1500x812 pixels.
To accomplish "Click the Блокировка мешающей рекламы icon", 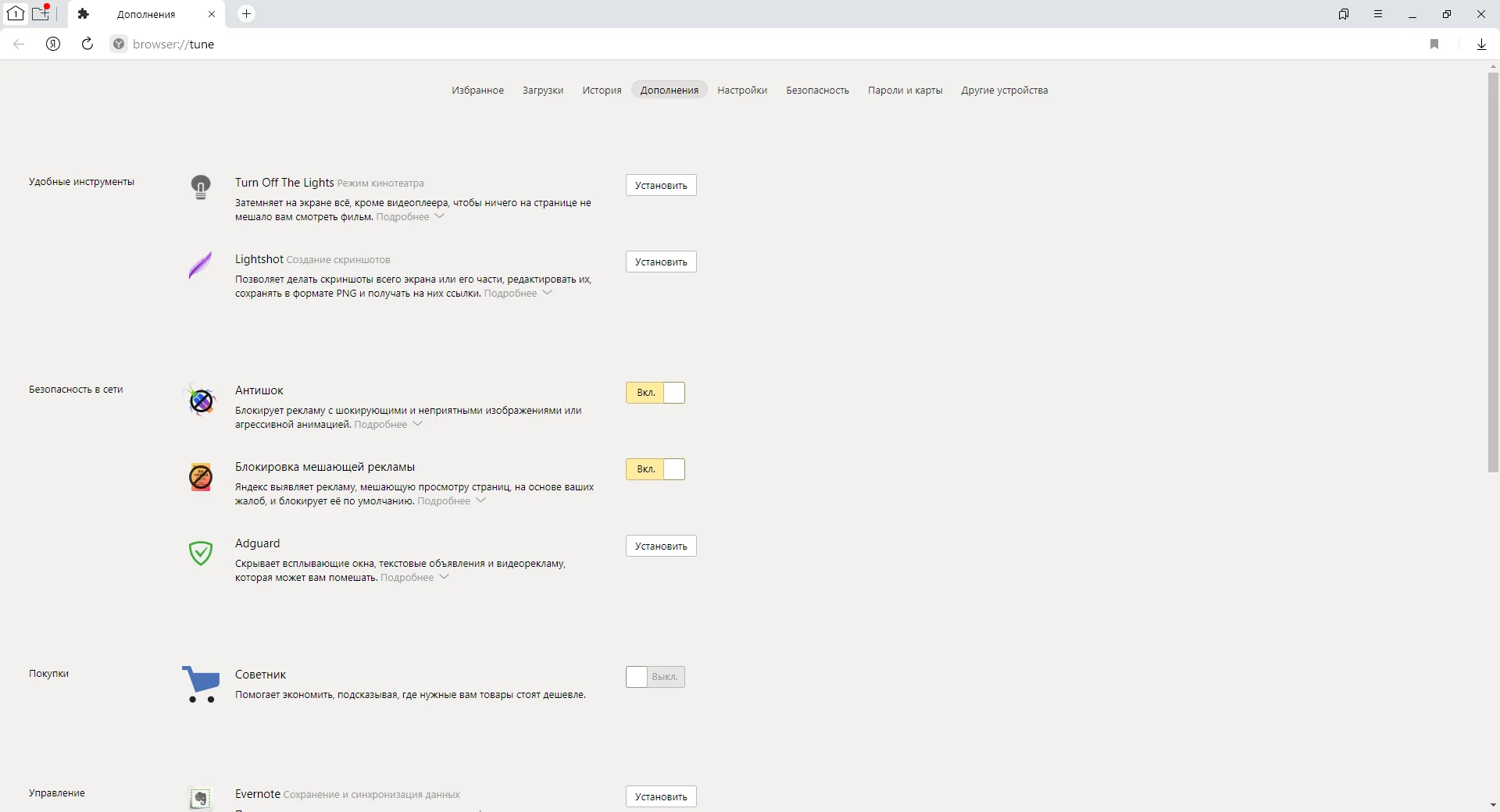I will click(x=201, y=476).
